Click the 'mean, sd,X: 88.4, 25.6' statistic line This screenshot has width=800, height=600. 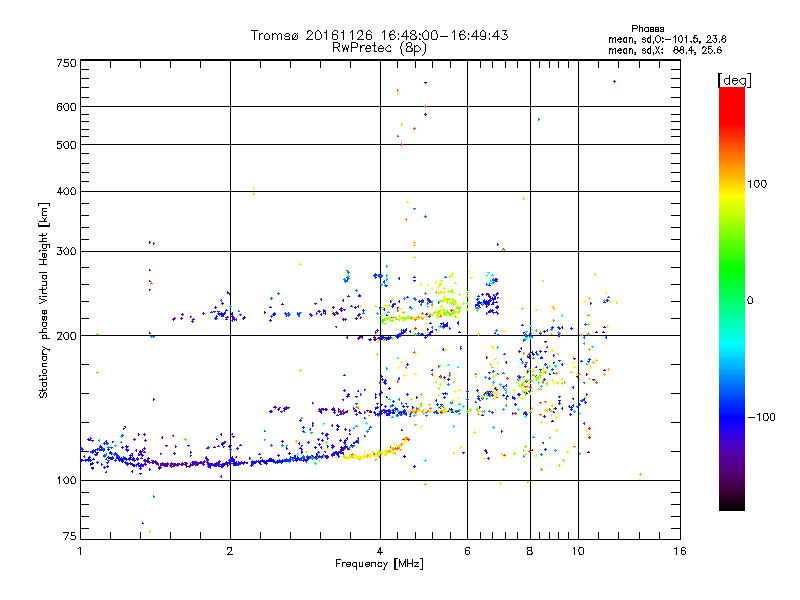coord(665,50)
